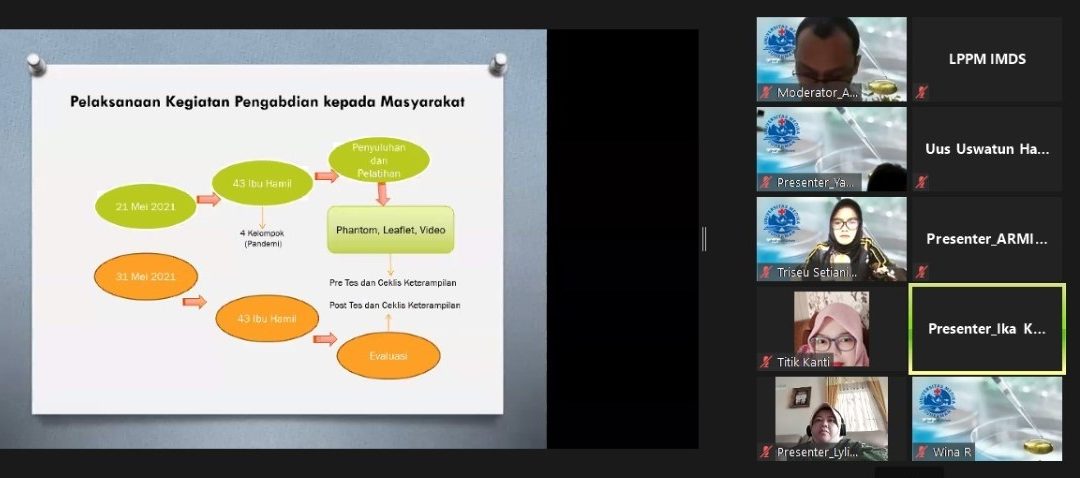Click muted mic icon on Presenter_Lyli tile
The width and height of the screenshot is (1080, 478).
pyautogui.click(x=765, y=453)
